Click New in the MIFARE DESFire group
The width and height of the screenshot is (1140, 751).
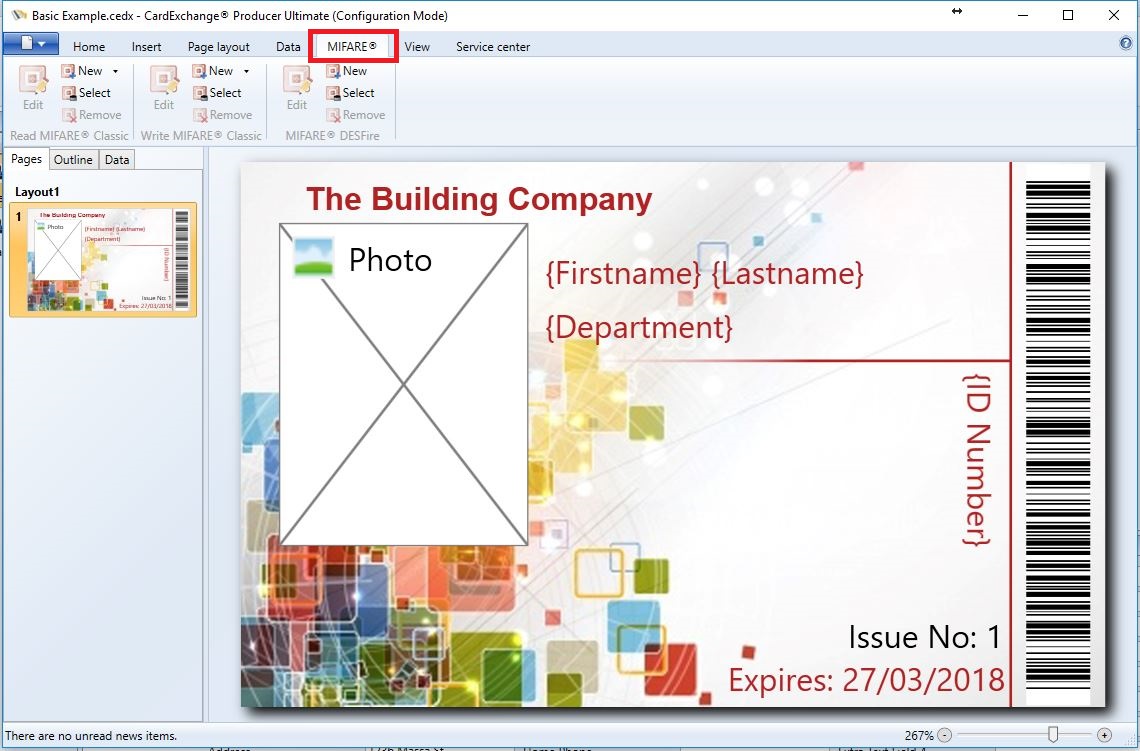[x=347, y=71]
